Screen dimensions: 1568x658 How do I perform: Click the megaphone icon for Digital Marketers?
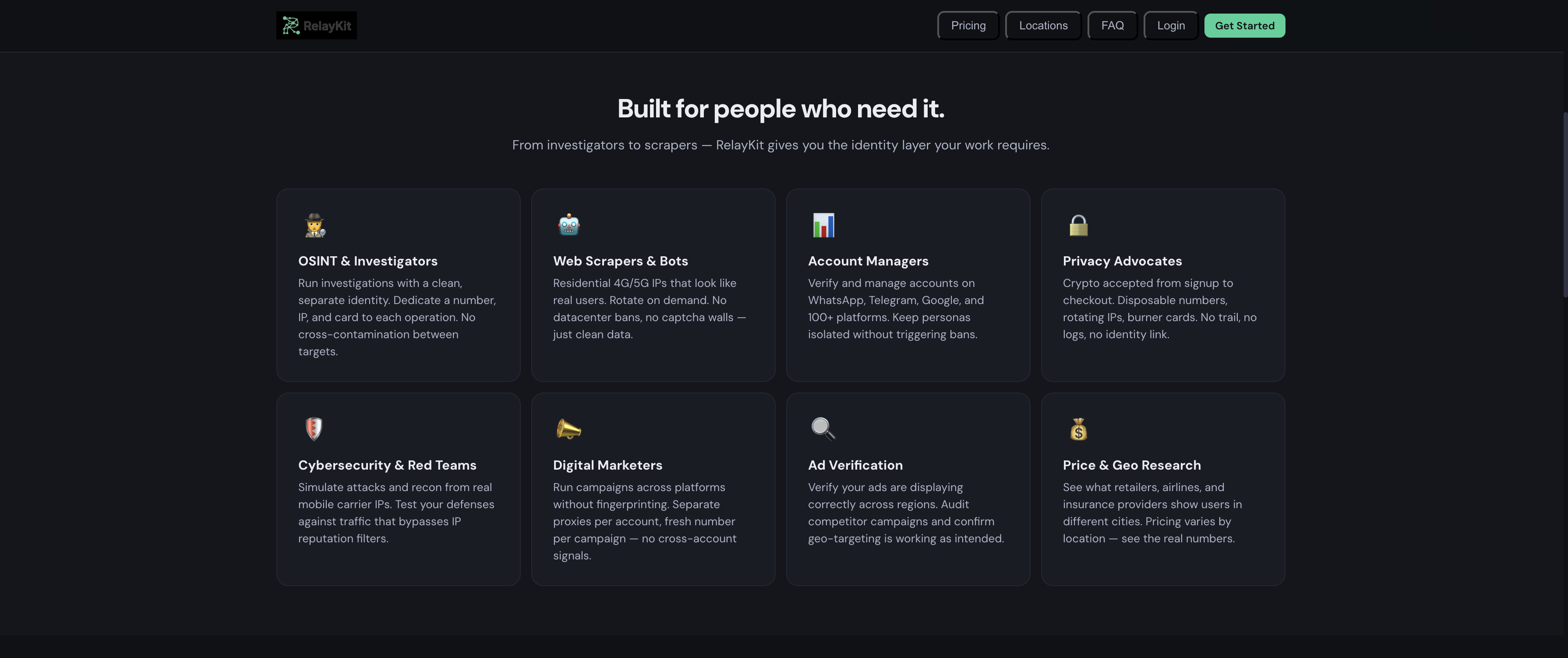point(569,429)
